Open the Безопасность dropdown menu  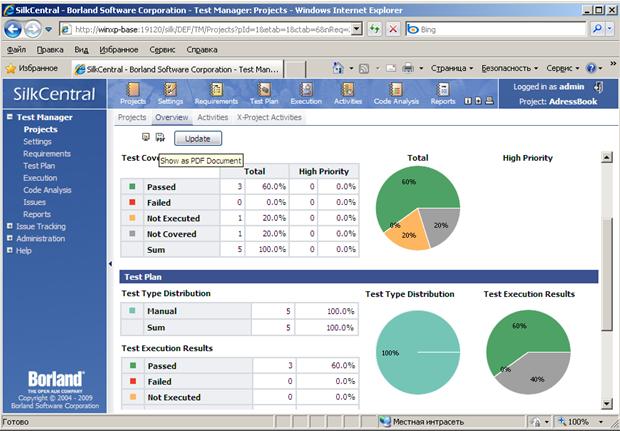click(x=510, y=68)
